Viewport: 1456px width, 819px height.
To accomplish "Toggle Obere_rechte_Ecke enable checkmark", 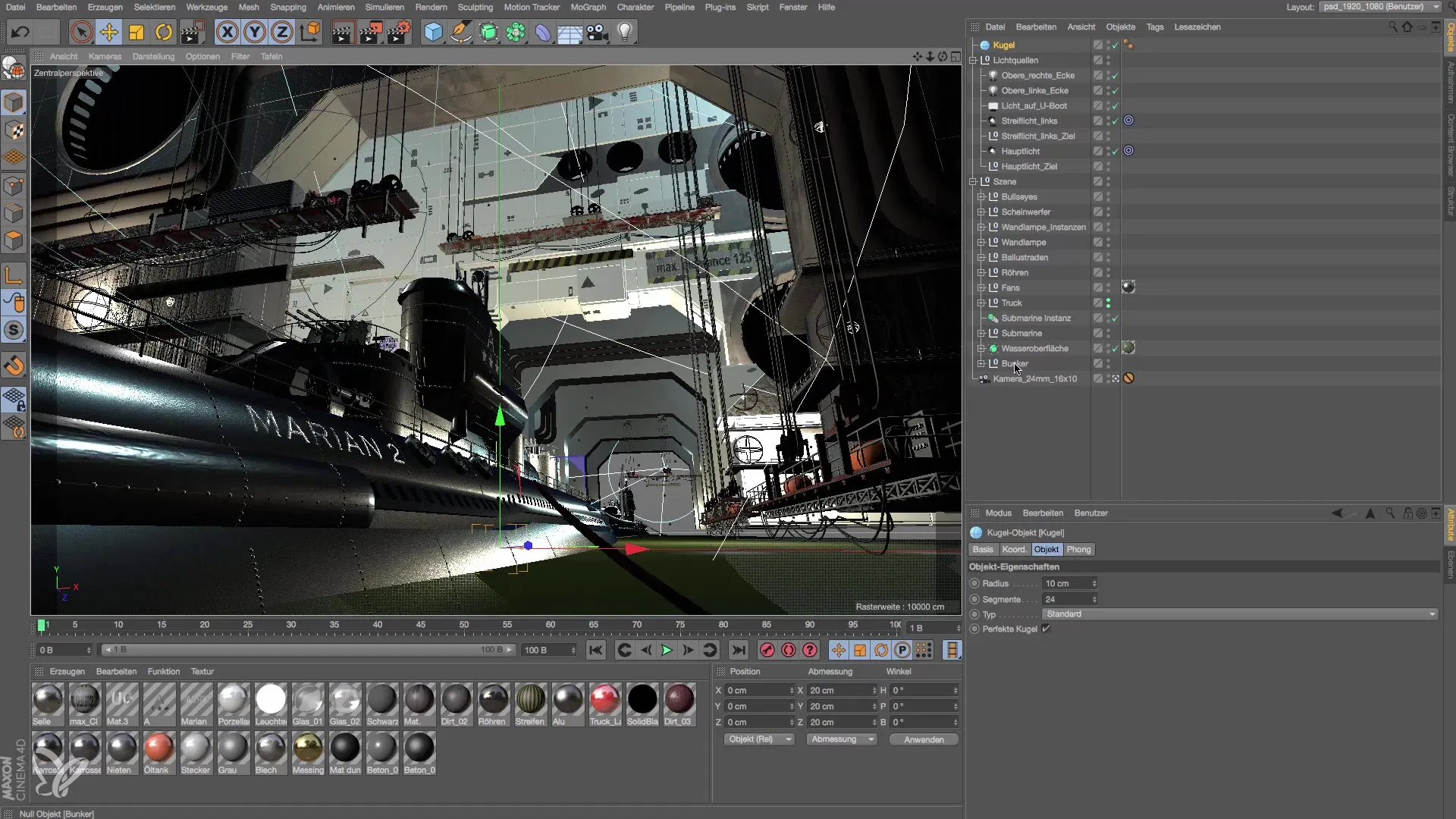I will click(x=1116, y=75).
